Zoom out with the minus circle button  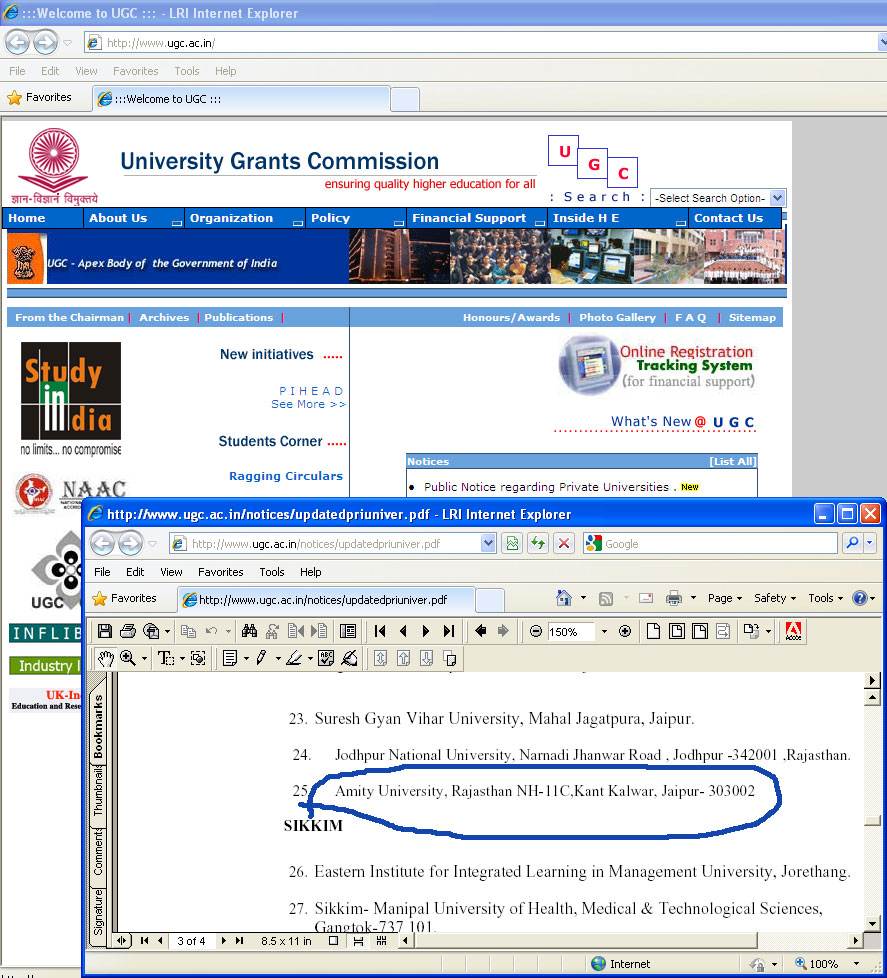point(535,631)
